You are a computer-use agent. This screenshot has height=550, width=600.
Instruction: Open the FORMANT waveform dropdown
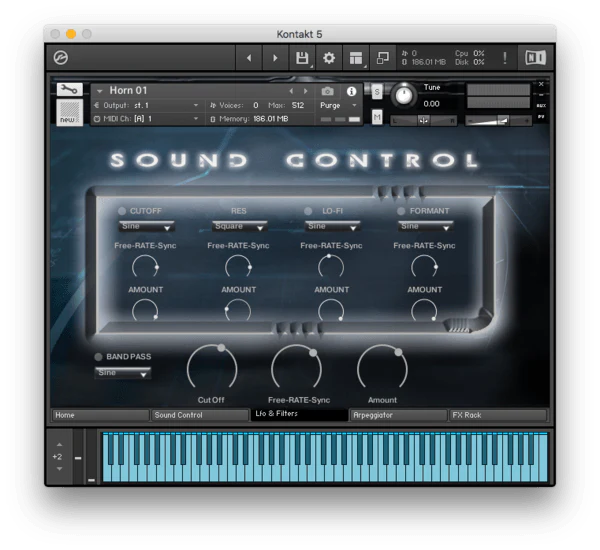(426, 227)
